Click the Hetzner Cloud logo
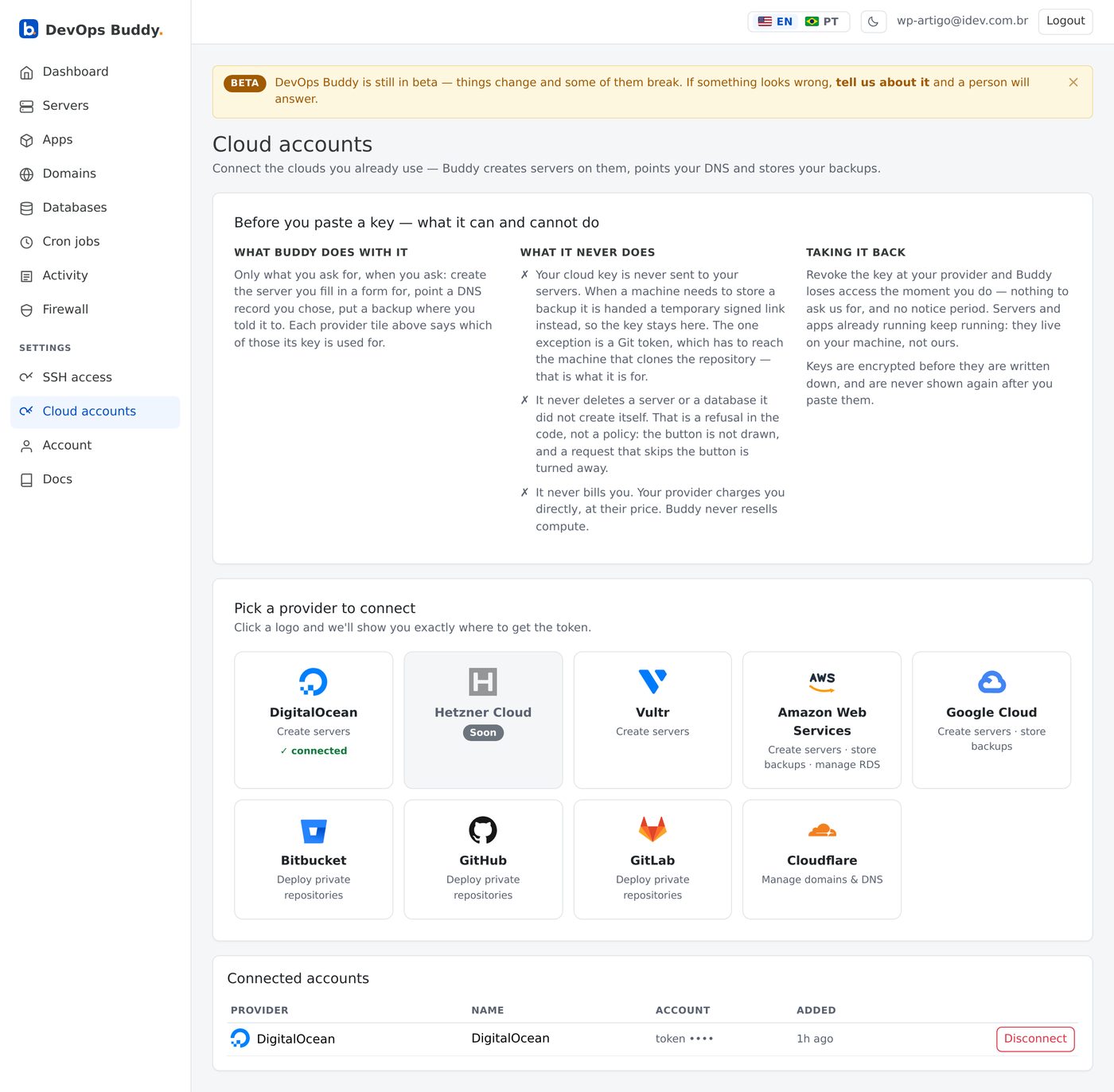1114x1092 pixels. pyautogui.click(x=483, y=682)
